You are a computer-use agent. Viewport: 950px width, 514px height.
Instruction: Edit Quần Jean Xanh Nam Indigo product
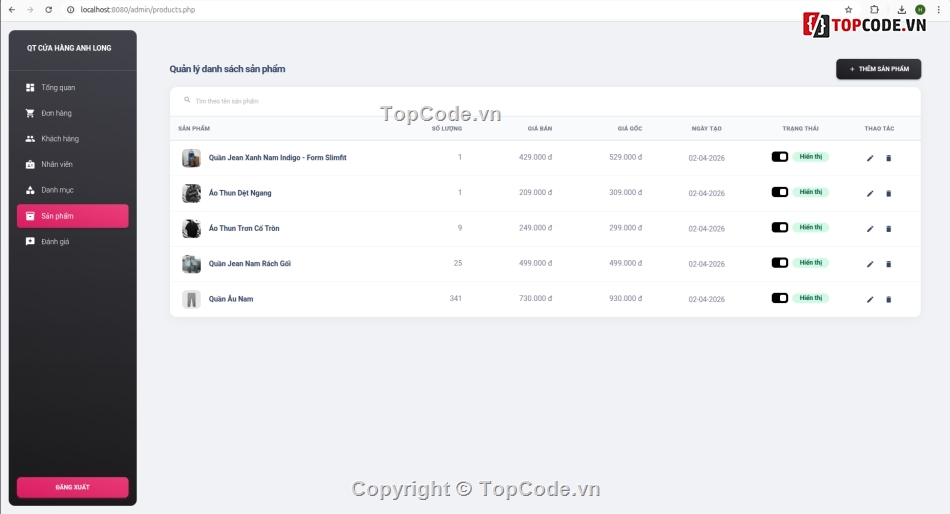(870, 158)
